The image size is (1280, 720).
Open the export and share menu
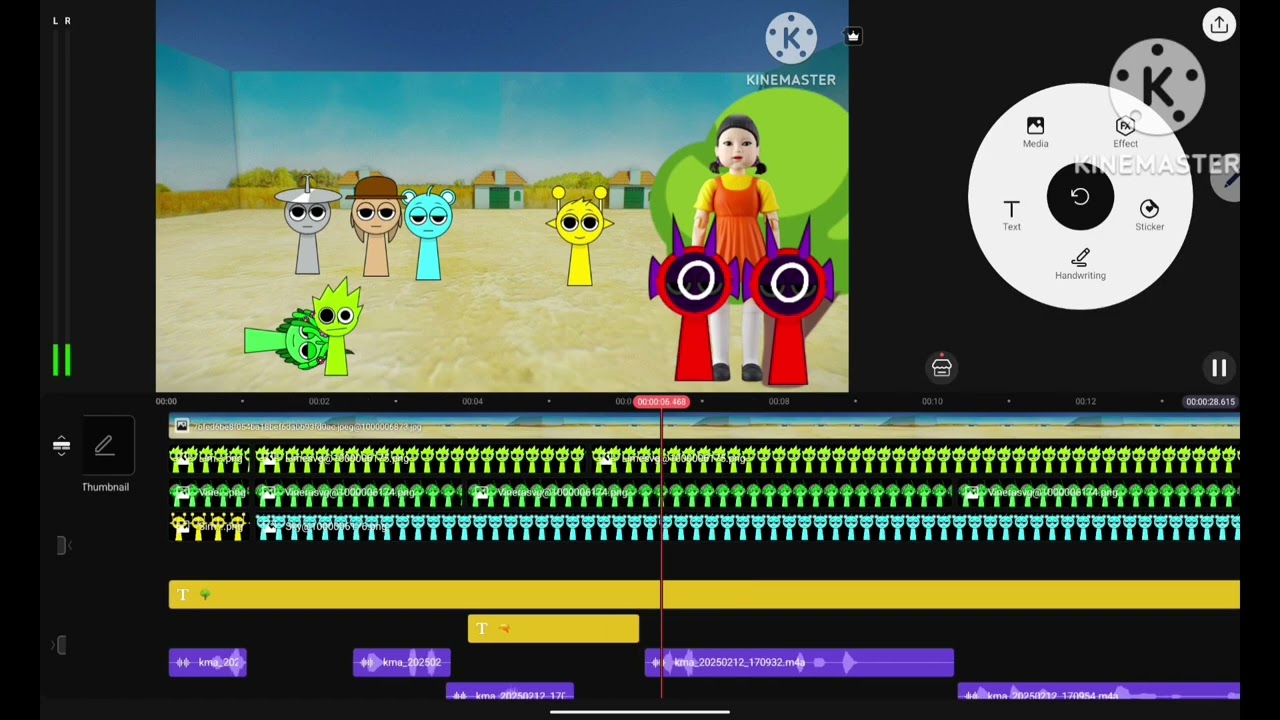[x=1219, y=25]
